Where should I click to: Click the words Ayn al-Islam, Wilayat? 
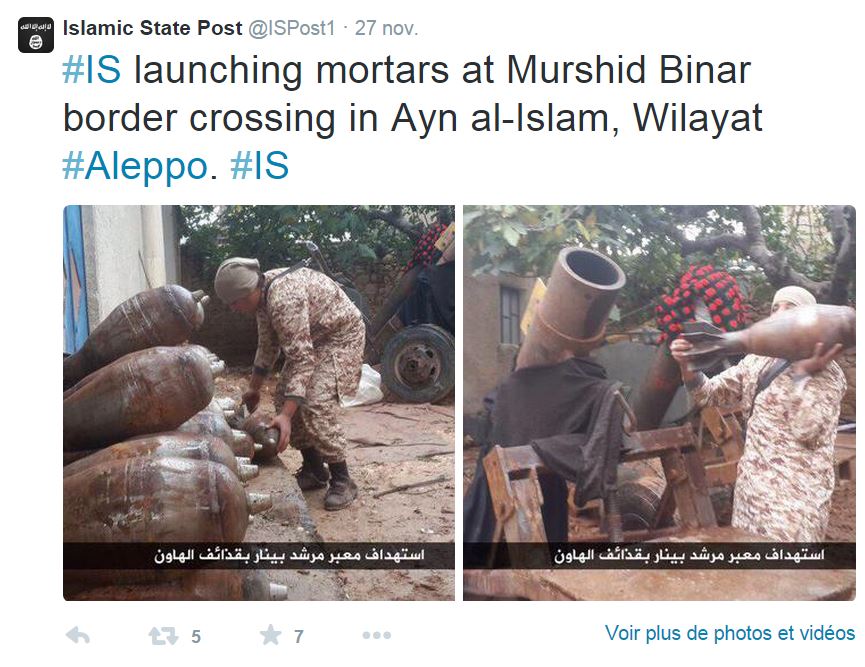pyautogui.click(x=577, y=118)
